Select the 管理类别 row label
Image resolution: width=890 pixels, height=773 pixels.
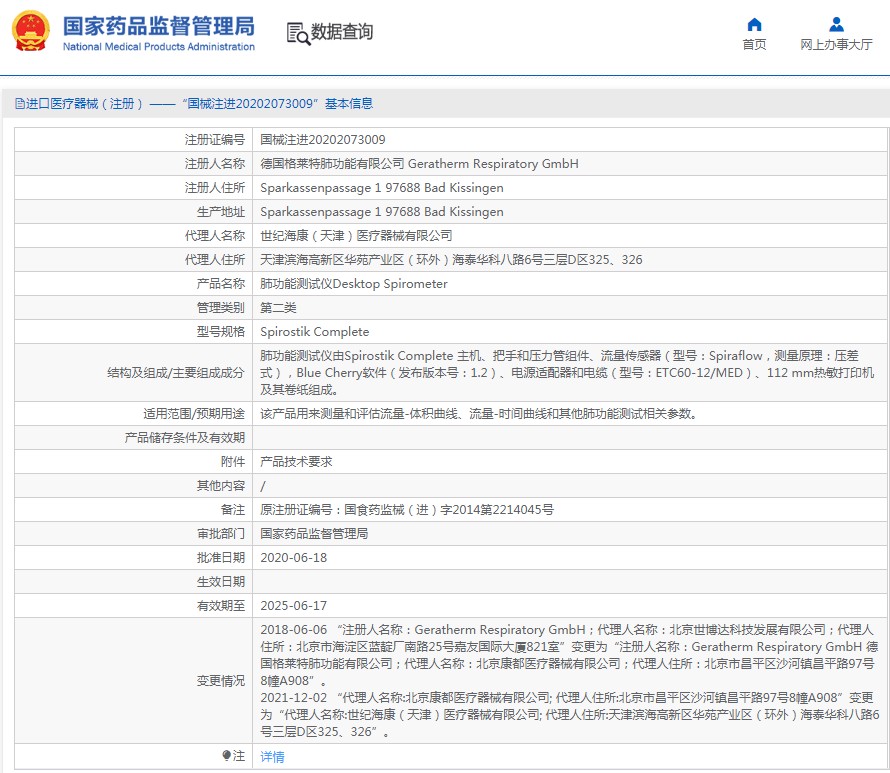[x=221, y=308]
